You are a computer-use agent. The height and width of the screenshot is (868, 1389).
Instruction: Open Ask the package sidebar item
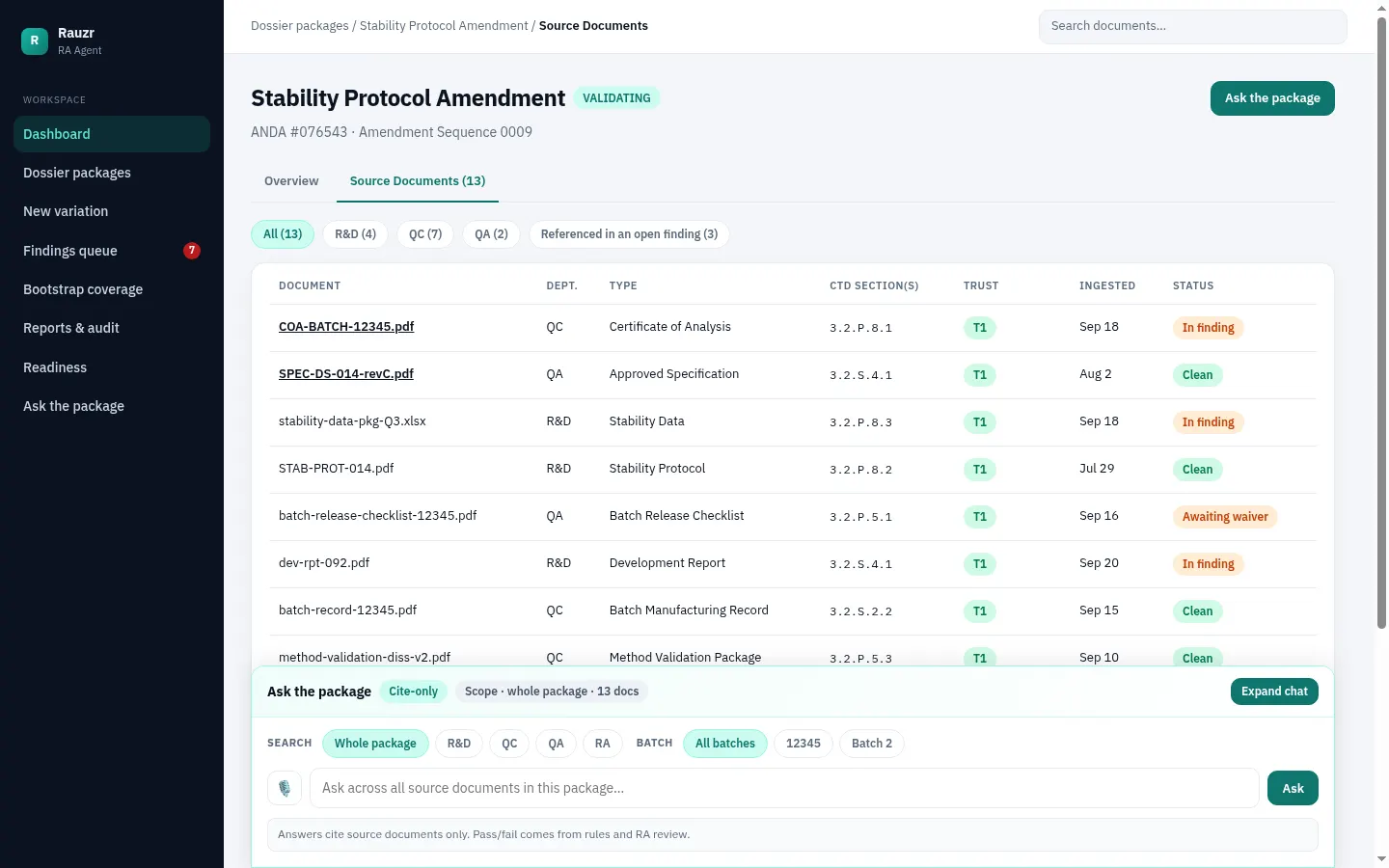click(x=112, y=406)
